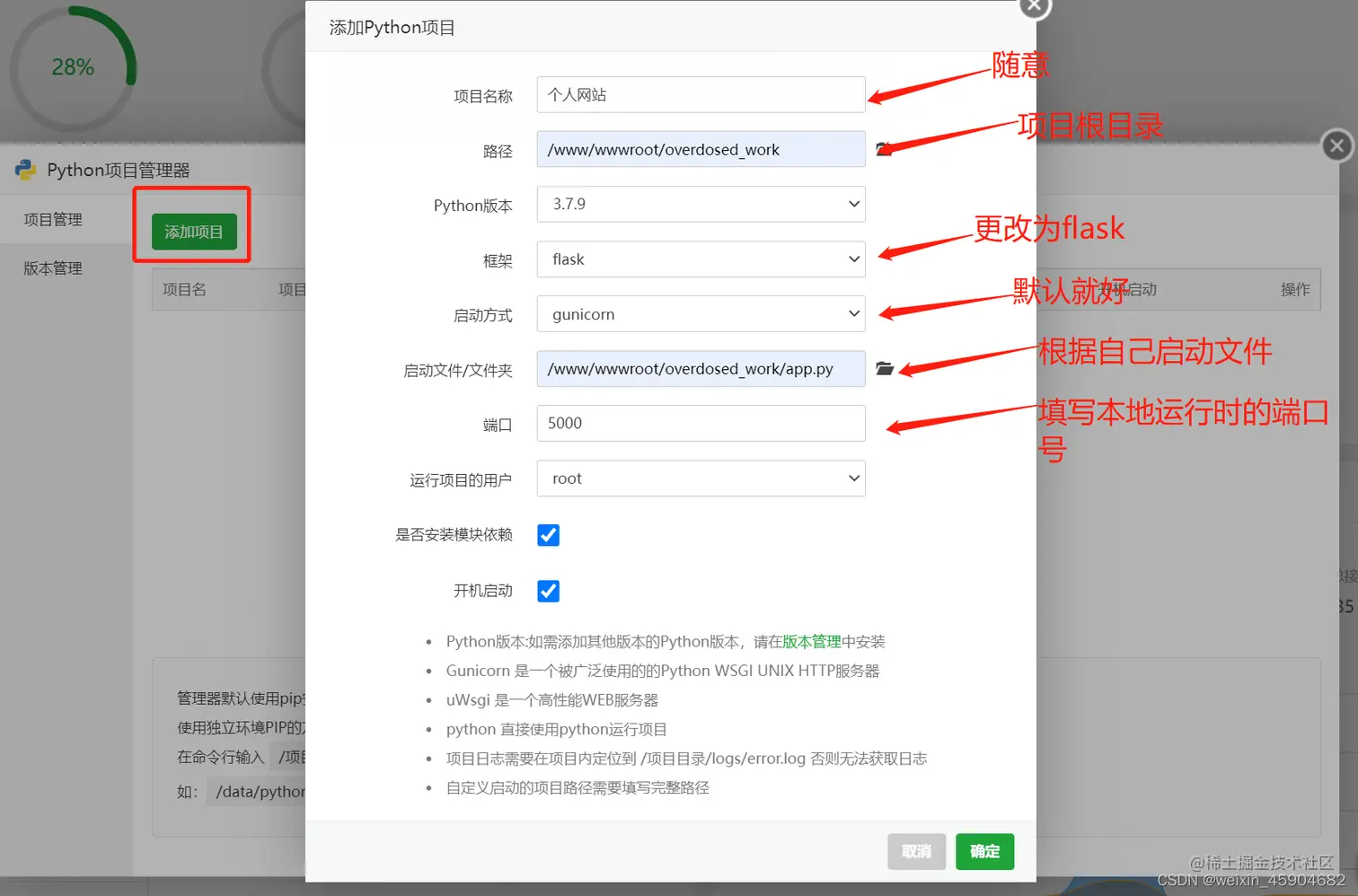Uncheck 是否安装模块依赖 checkbox
Screen dimensions: 1358x896
pos(548,534)
